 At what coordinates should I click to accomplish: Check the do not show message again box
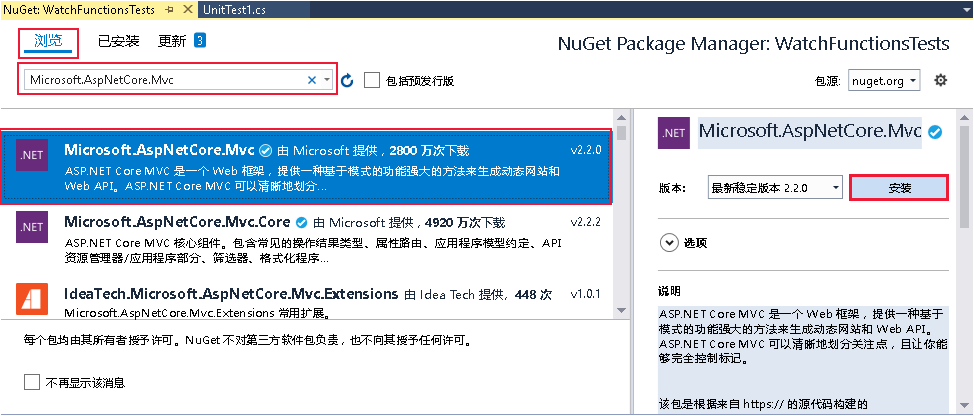(32, 382)
